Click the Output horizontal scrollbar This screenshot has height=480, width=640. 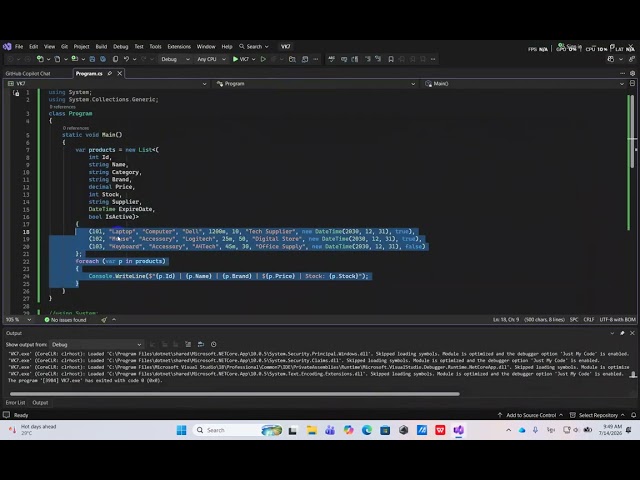pyautogui.click(x=235, y=394)
